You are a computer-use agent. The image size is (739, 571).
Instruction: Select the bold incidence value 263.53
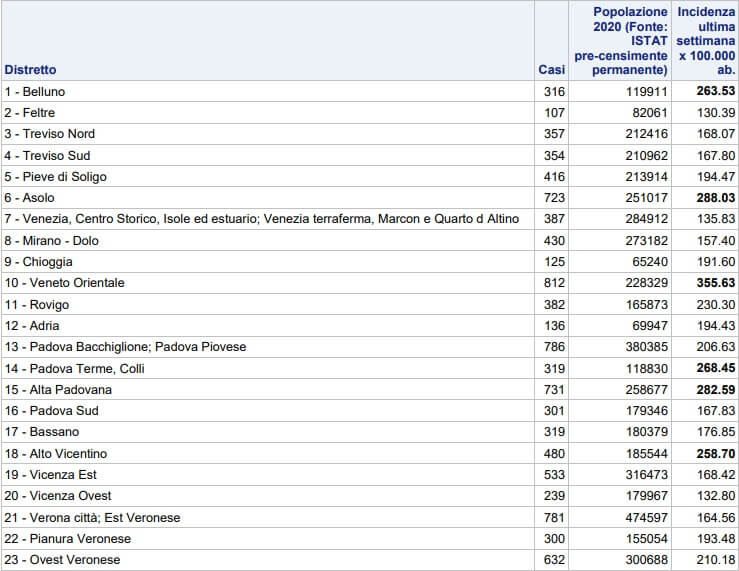(715, 92)
